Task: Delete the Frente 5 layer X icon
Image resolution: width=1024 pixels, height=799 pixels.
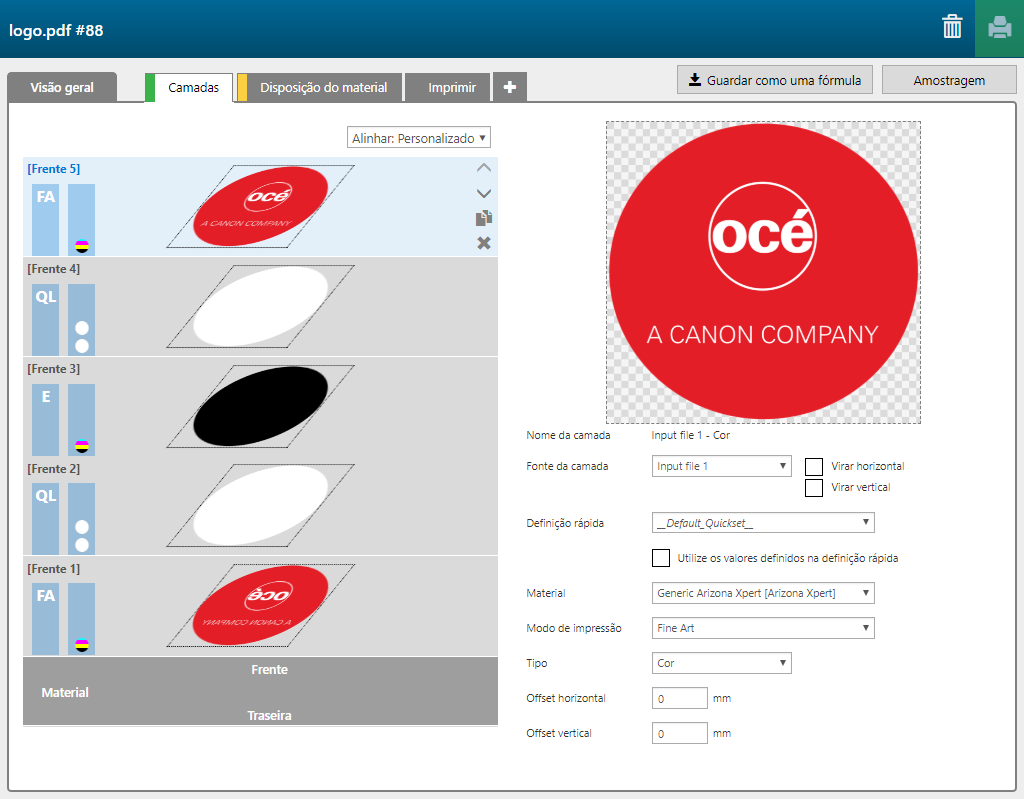Action: point(484,243)
